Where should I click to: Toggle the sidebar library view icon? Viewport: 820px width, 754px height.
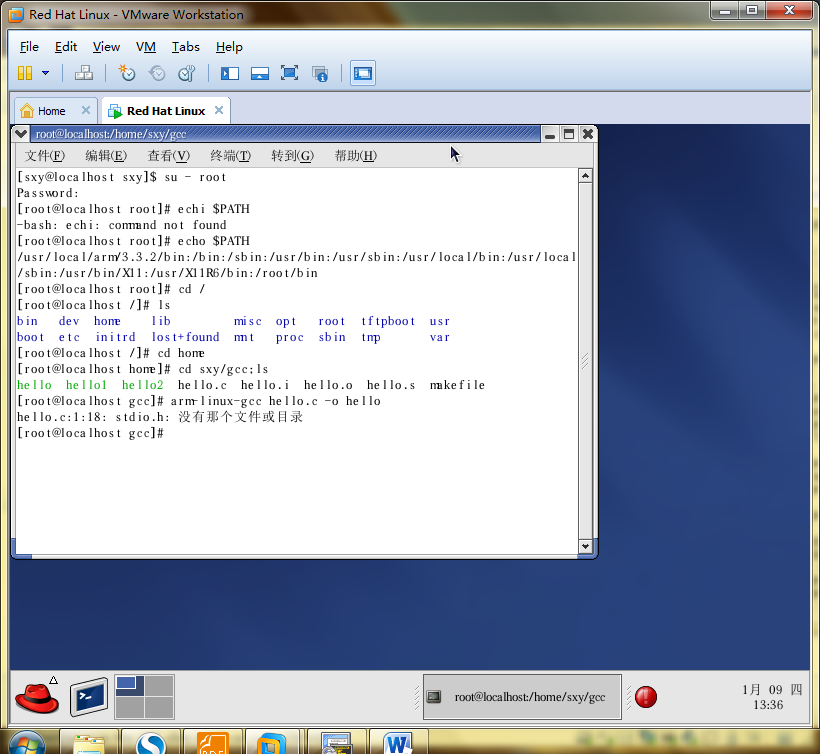point(230,73)
